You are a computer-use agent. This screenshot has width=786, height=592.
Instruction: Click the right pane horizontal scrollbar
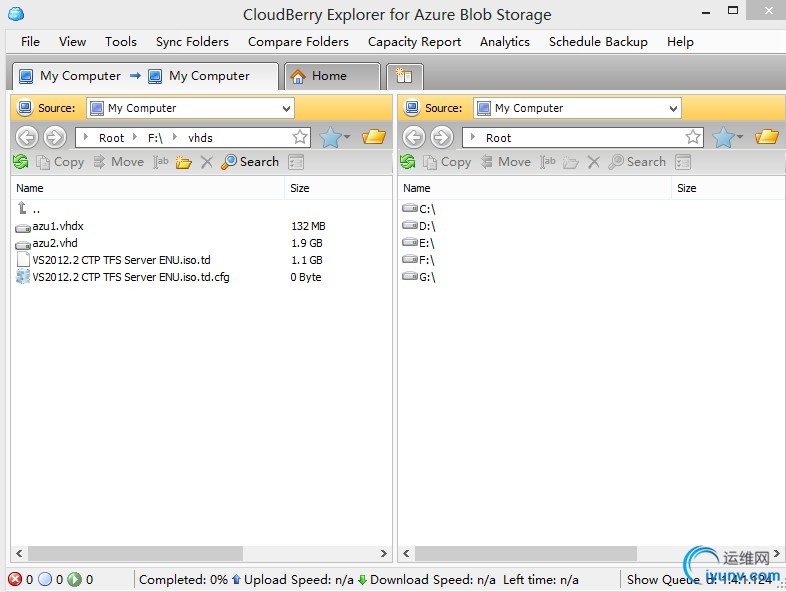coord(526,553)
